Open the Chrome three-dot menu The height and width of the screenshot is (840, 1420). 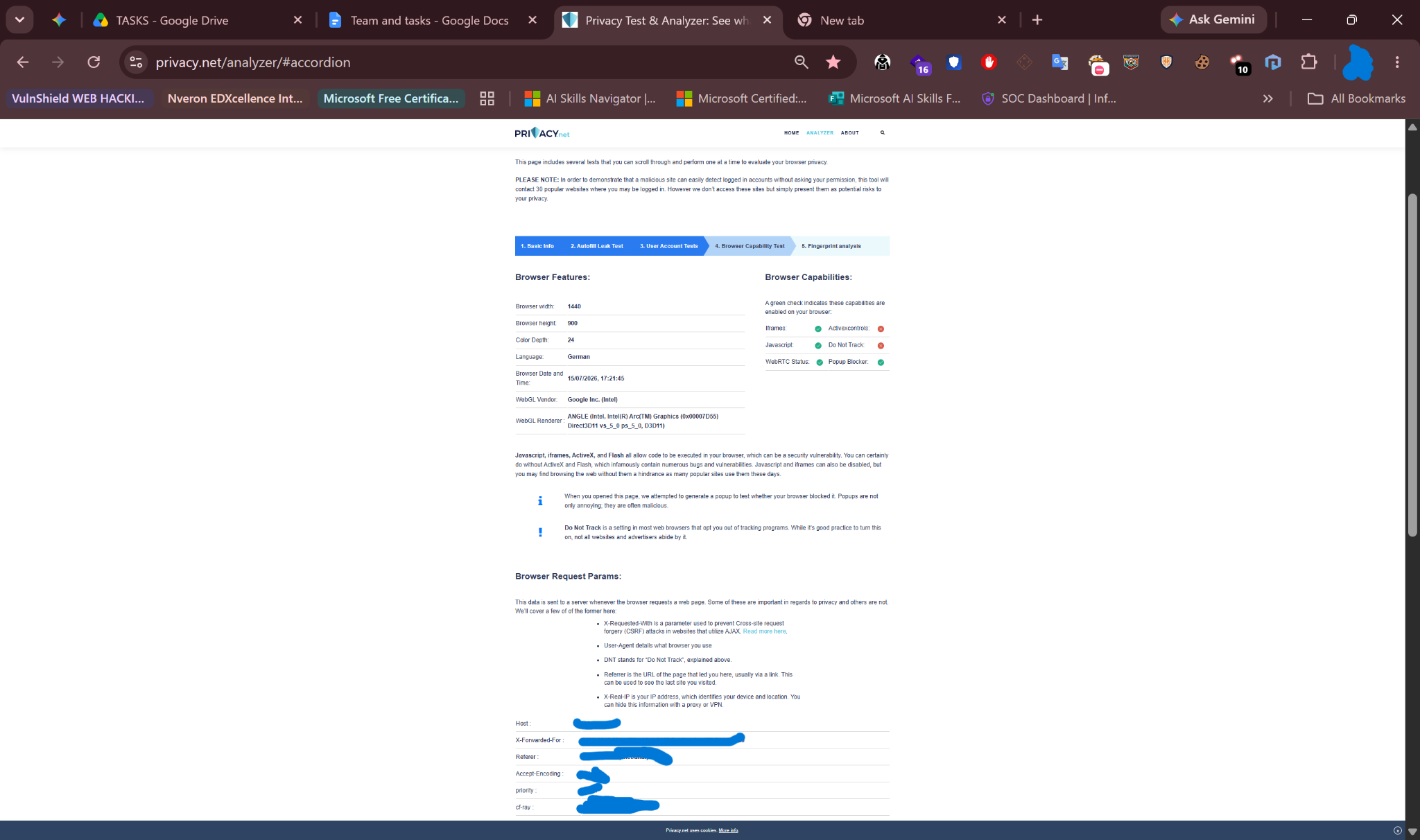[x=1397, y=62]
